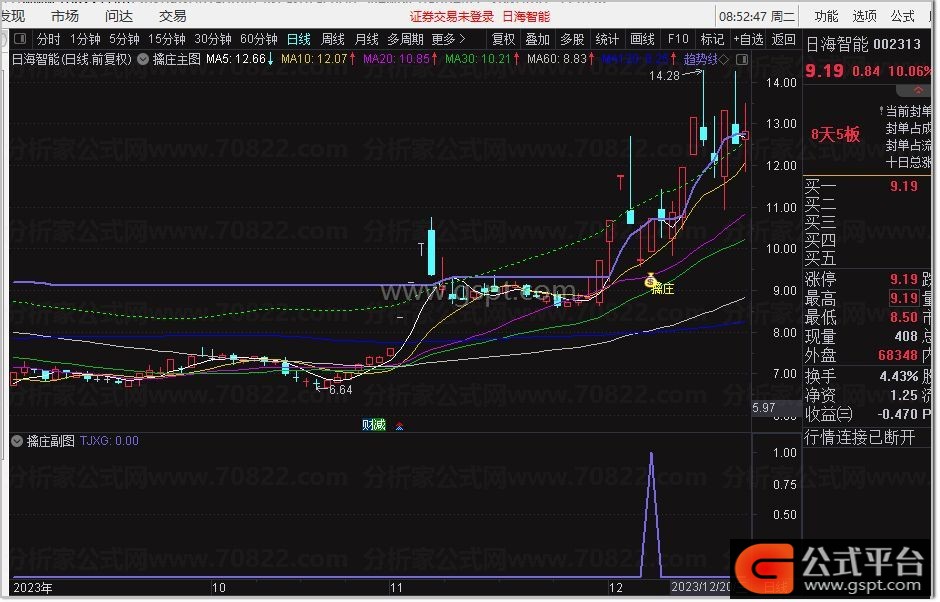The height and width of the screenshot is (602, 940).
Task: Open the 多周期 multi-period view
Action: coord(405,40)
